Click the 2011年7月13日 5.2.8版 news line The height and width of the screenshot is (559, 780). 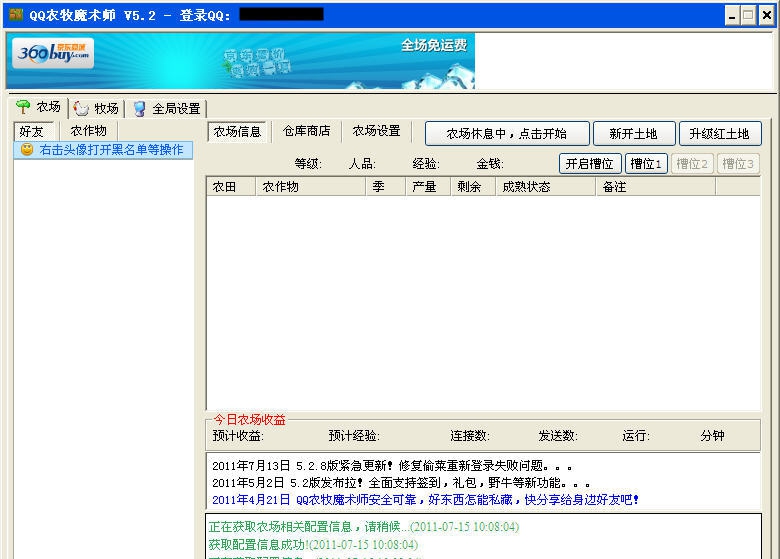pyautogui.click(x=392, y=466)
